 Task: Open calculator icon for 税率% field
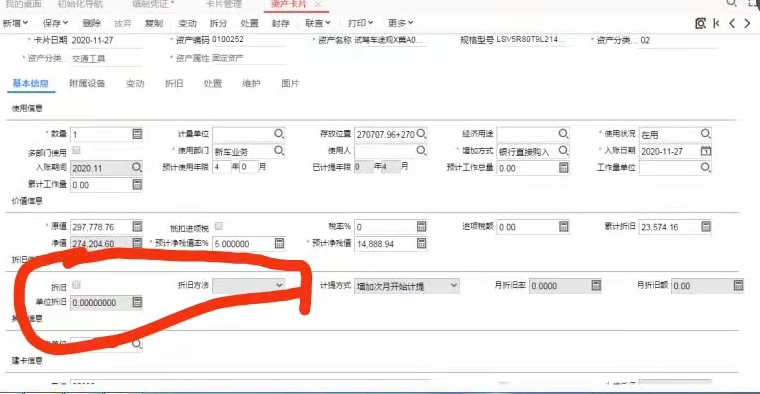421,226
